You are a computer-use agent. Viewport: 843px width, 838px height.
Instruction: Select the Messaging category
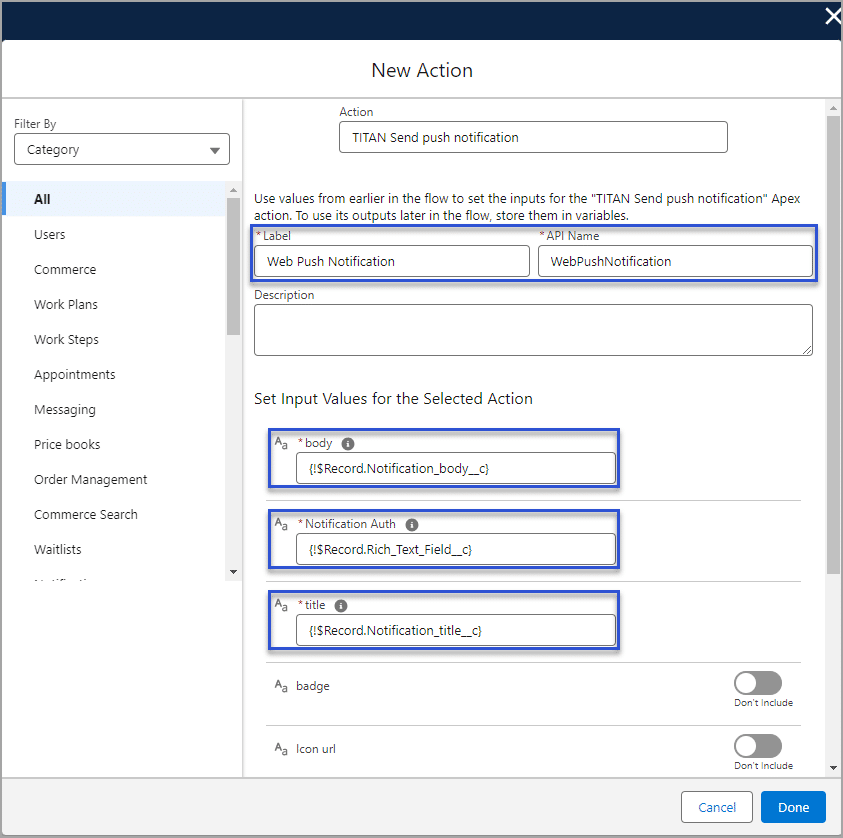(x=65, y=410)
